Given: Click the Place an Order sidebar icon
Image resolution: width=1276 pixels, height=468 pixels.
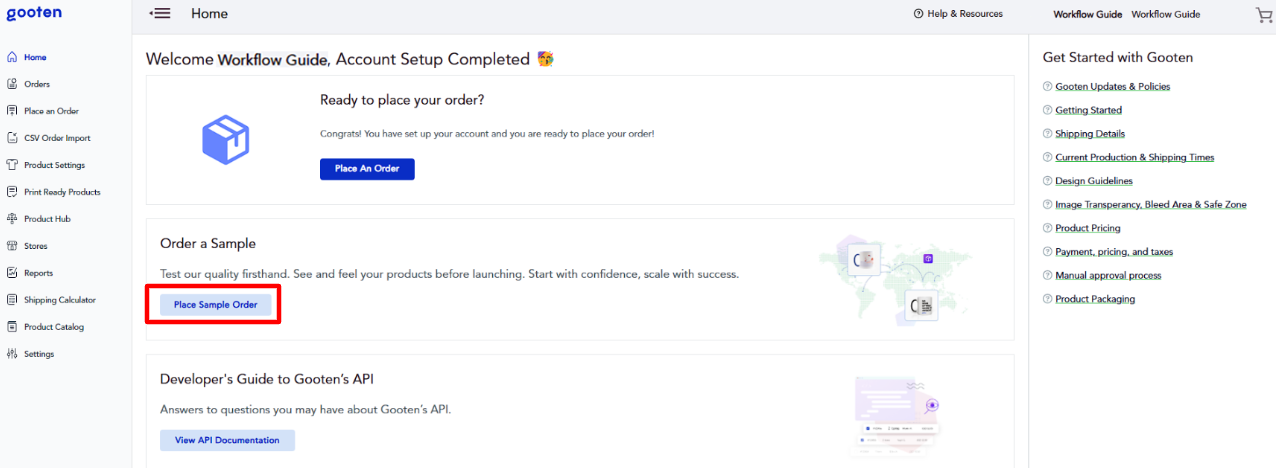Looking at the screenshot, I should (x=12, y=111).
